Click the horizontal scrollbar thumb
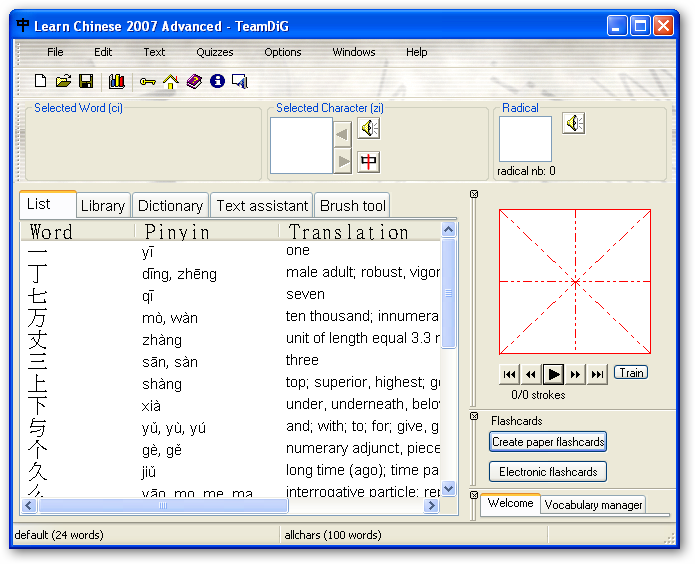The height and width of the screenshot is (564, 695). click(x=163, y=505)
